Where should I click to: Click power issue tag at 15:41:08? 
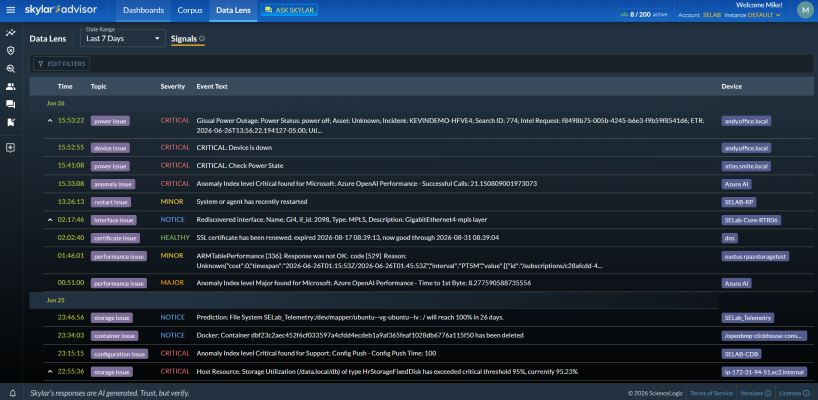point(110,166)
